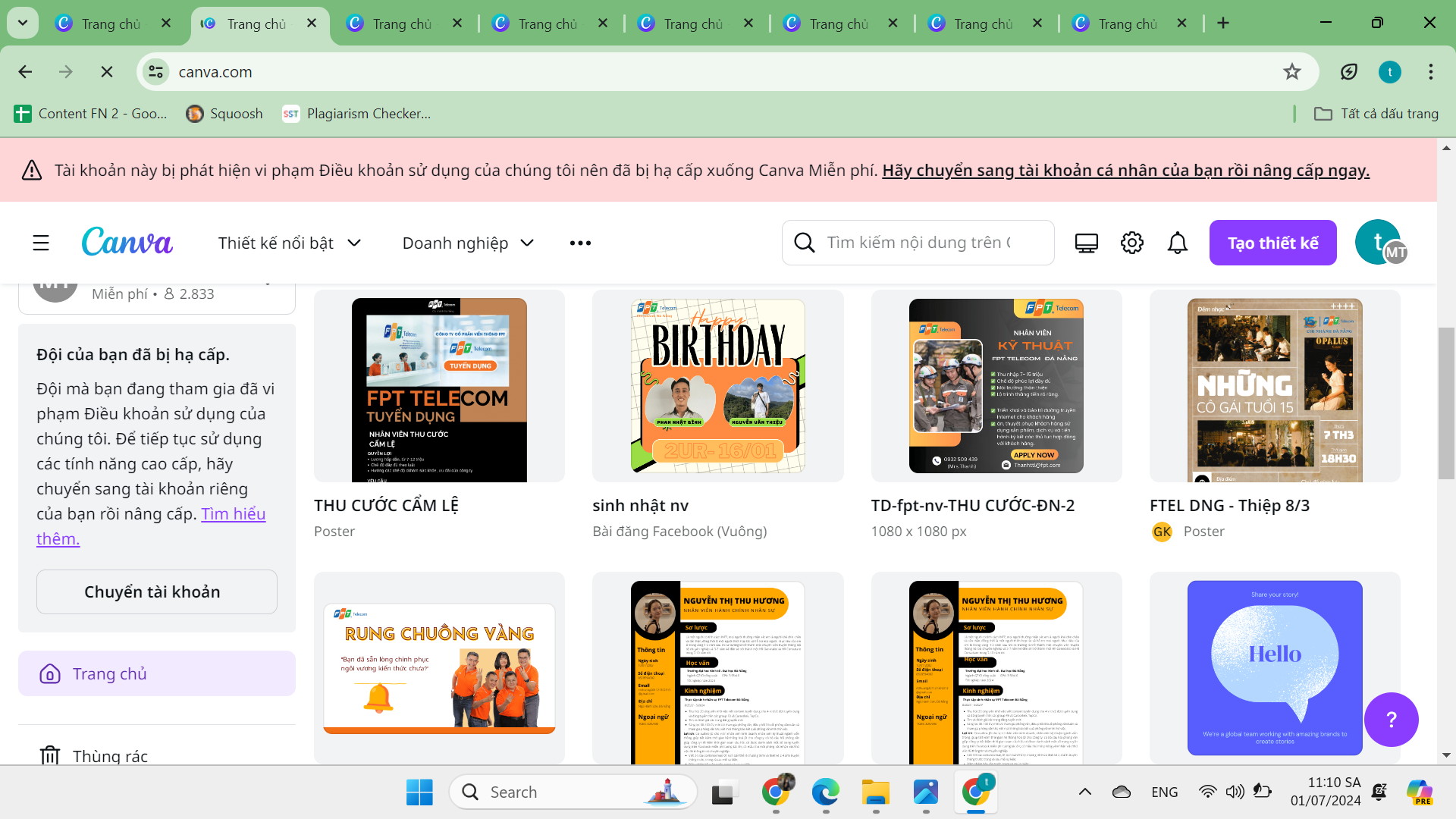Open the Canva hamburger menu
Screen dimensions: 1456x819
pyautogui.click(x=41, y=243)
